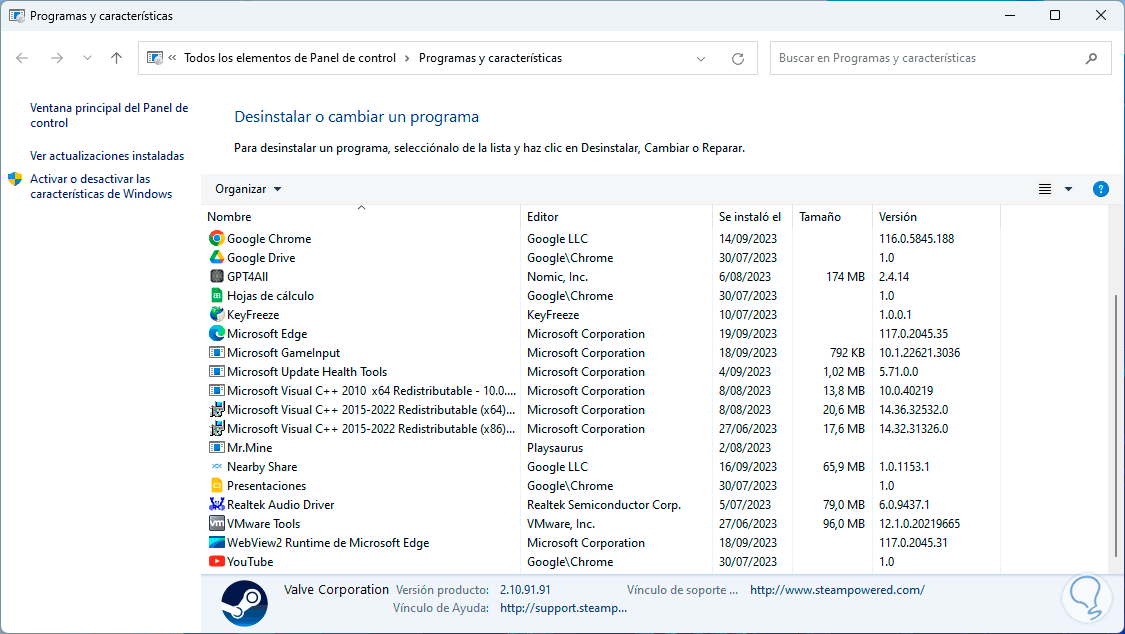Viewport: 1125px width, 634px height.
Task: Click the Steam logo in details pane
Action: (x=245, y=603)
